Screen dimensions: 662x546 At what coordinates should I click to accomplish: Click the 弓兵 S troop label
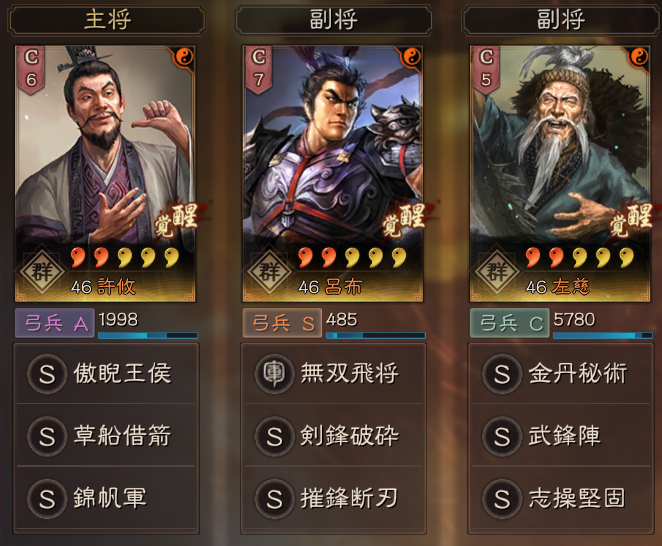(282, 323)
